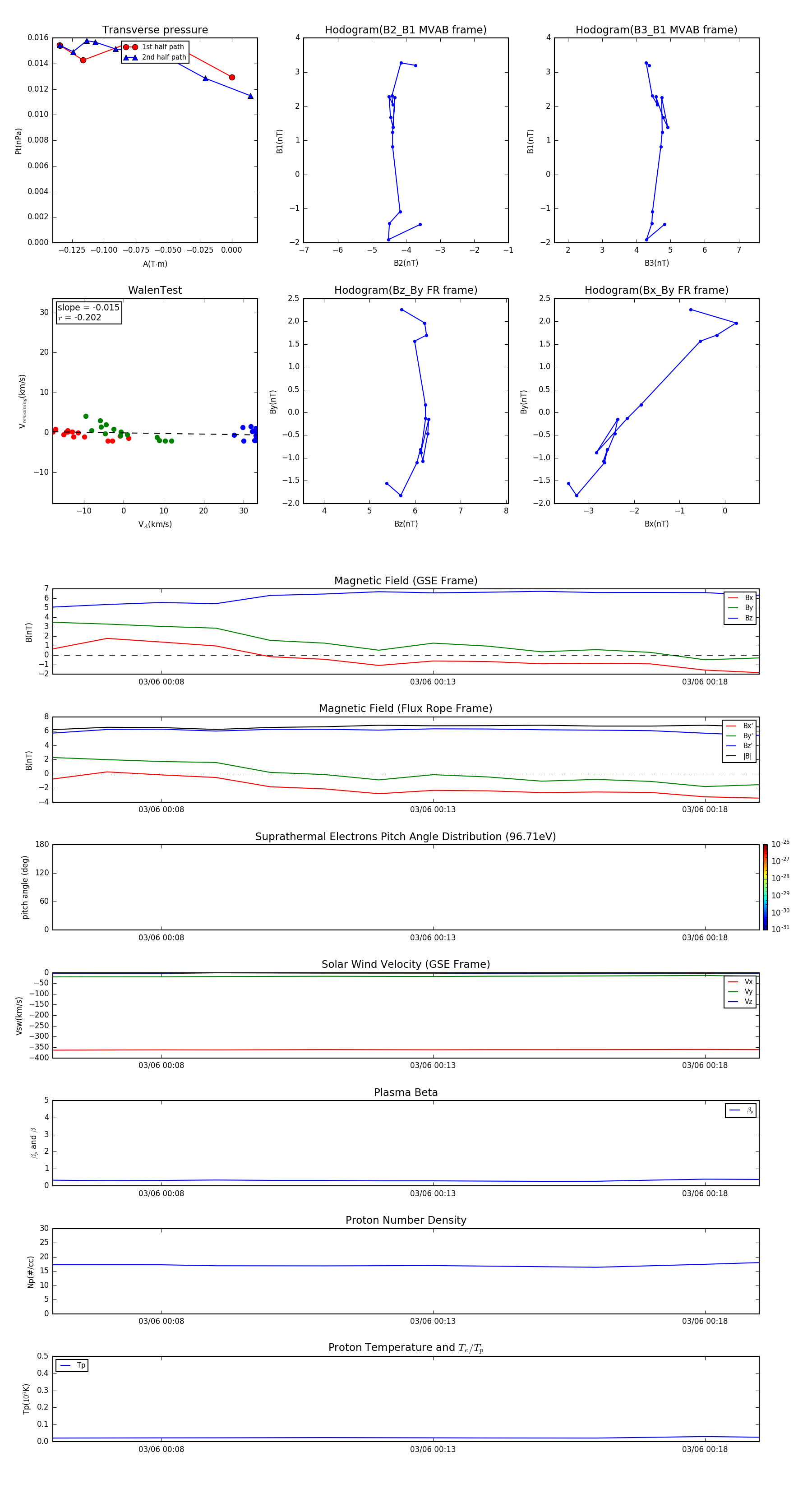Click '03/06 00:13' tick under GSE magnetic plot

point(433,682)
